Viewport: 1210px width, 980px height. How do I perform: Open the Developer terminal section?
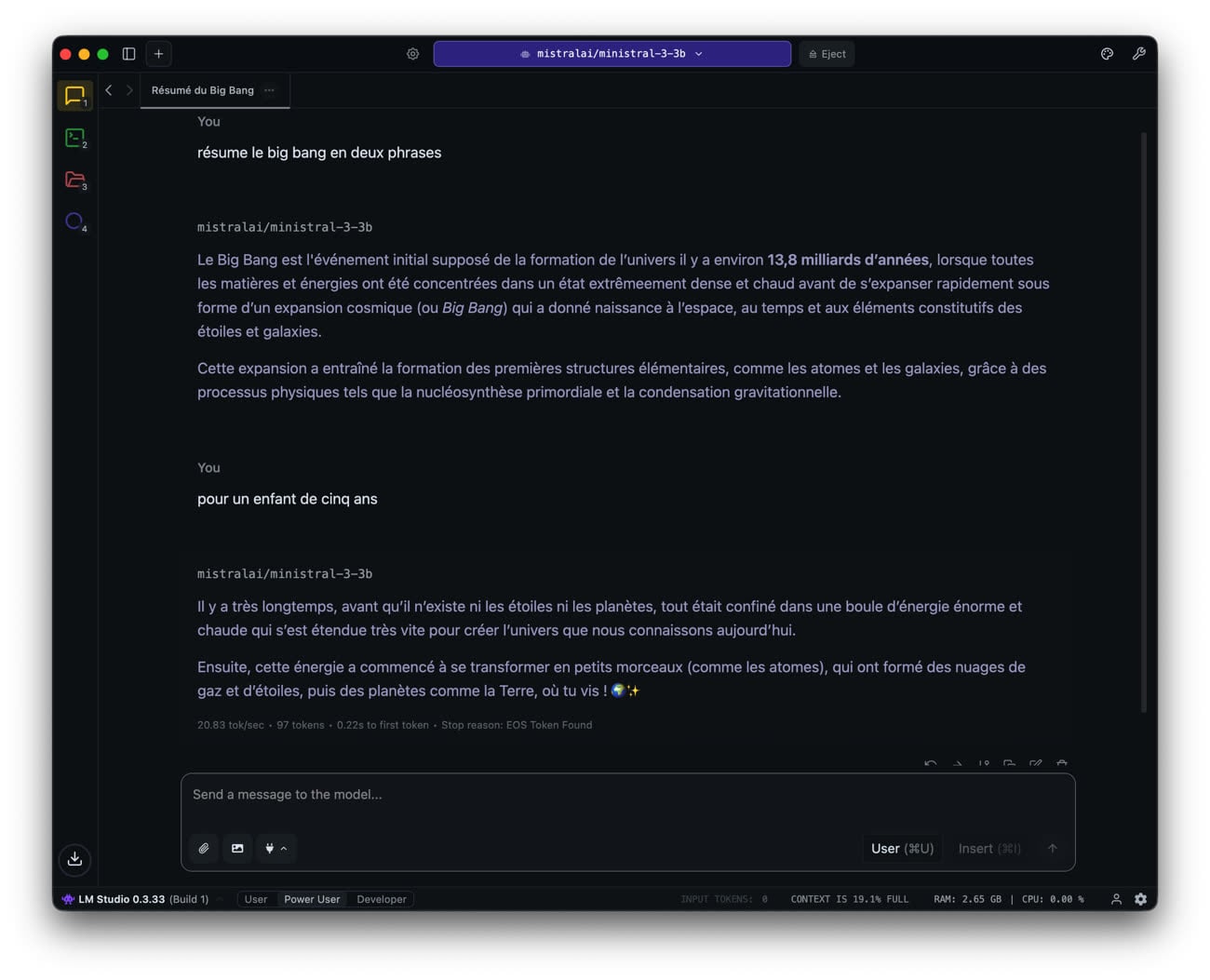click(75, 138)
